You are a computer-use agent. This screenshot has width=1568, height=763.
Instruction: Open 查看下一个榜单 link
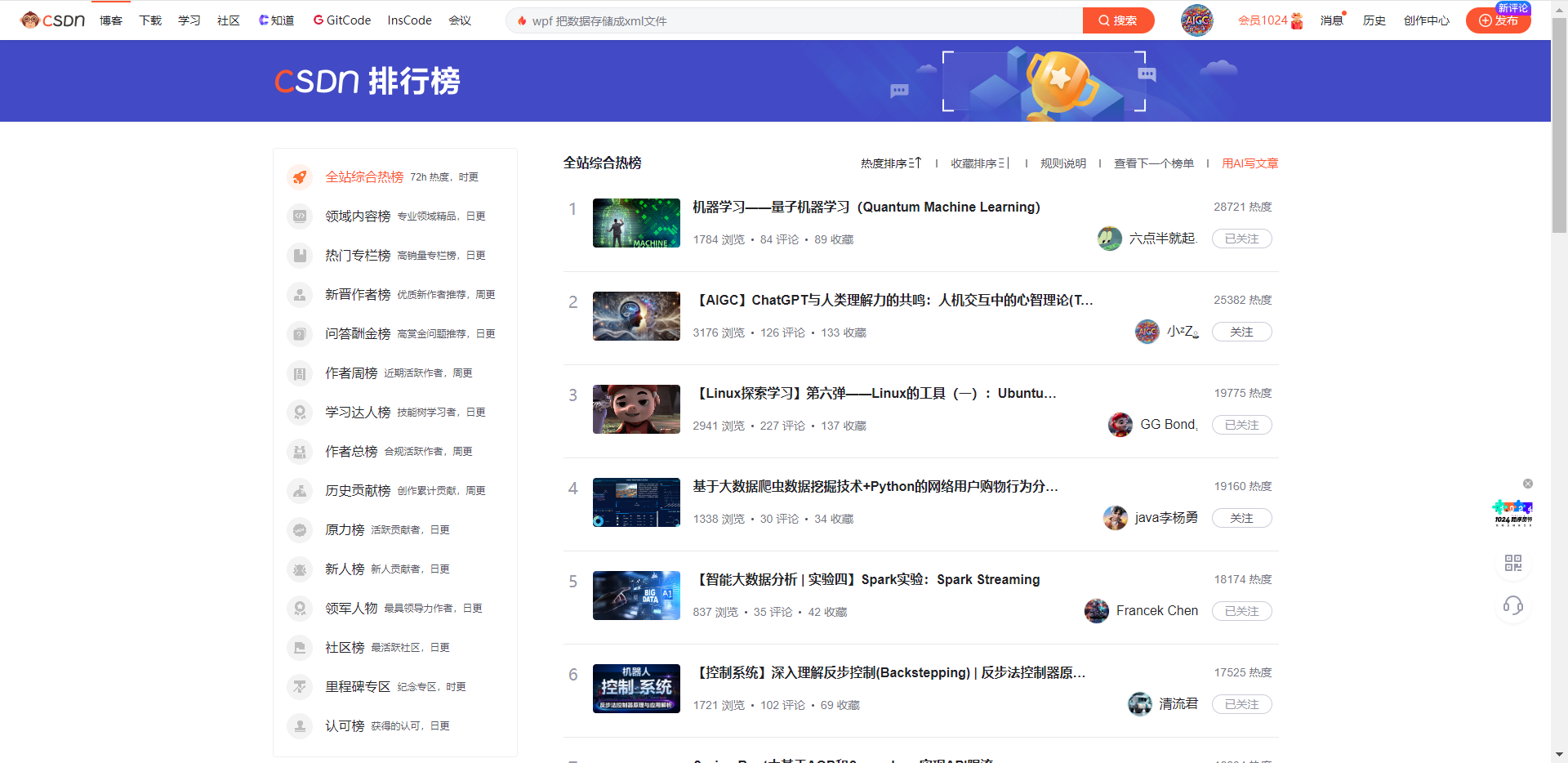pyautogui.click(x=1153, y=163)
